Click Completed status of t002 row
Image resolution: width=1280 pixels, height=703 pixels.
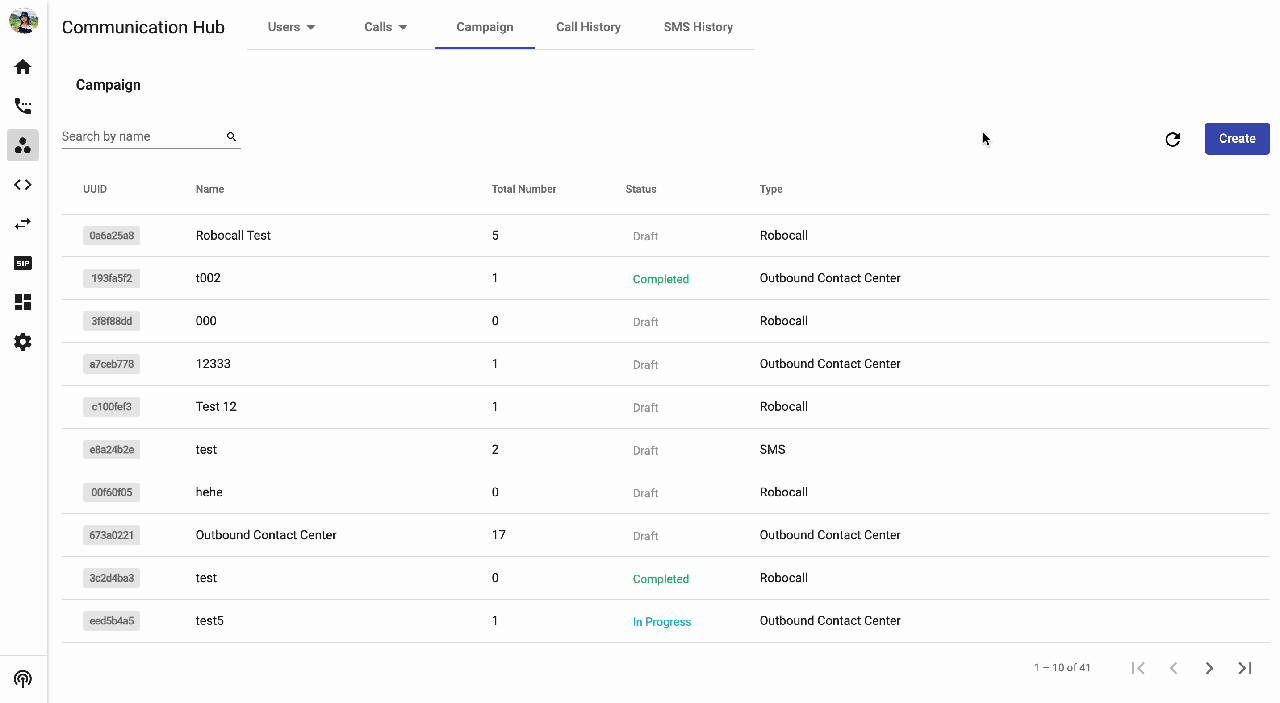coord(661,279)
